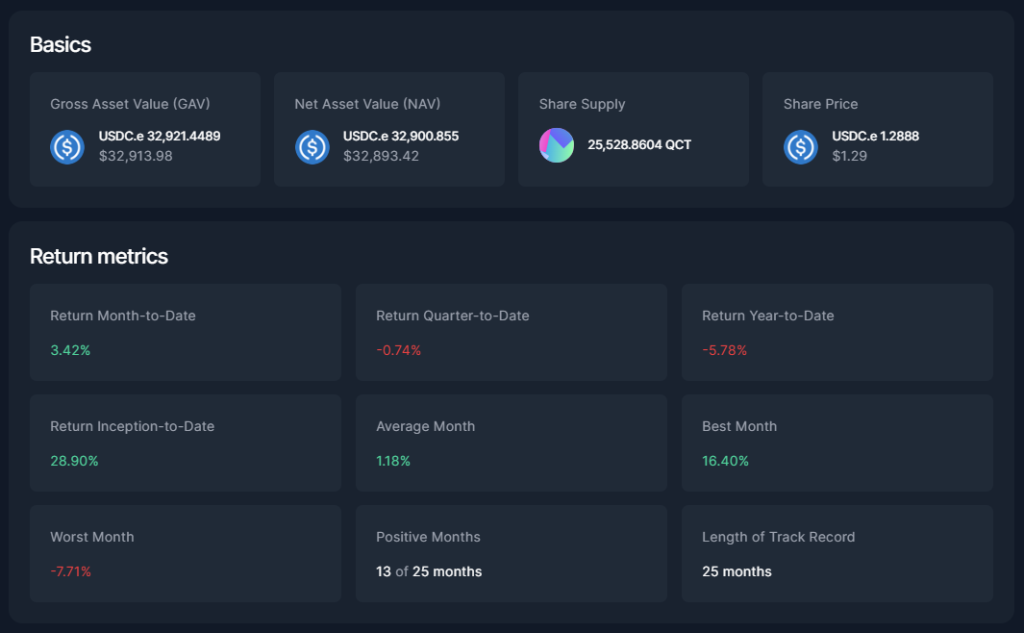Click the Average Month 1.18% value

point(393,461)
